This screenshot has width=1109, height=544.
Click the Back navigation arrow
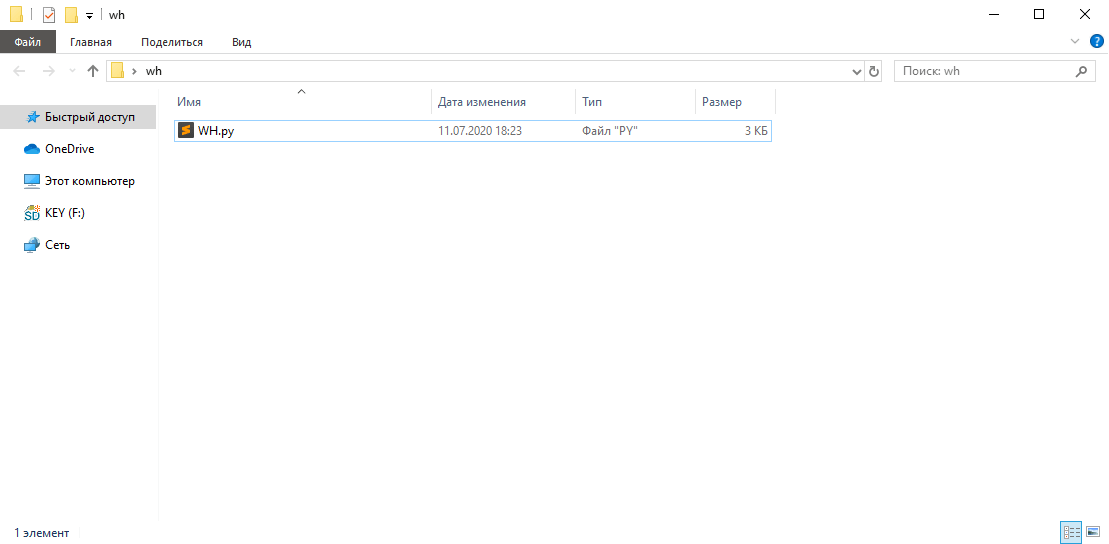20,71
